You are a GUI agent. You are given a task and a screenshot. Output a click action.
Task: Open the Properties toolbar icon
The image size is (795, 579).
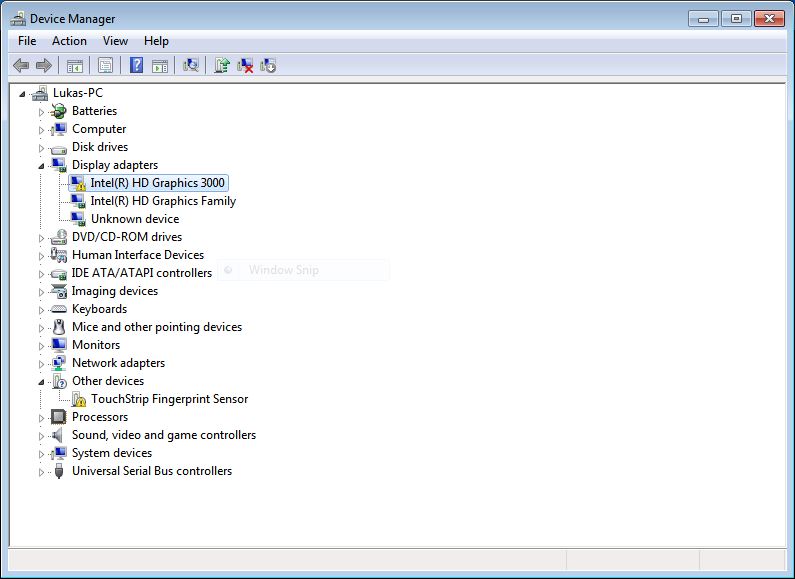[105, 65]
